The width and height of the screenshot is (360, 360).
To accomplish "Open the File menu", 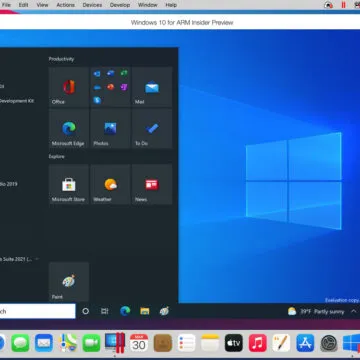I will tap(6, 5).
